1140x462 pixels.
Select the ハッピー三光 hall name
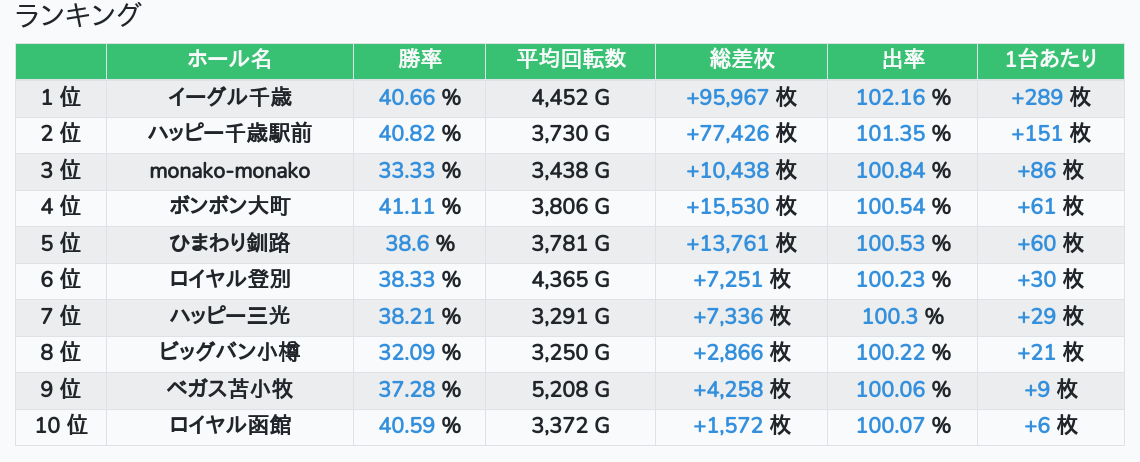pyautogui.click(x=229, y=317)
